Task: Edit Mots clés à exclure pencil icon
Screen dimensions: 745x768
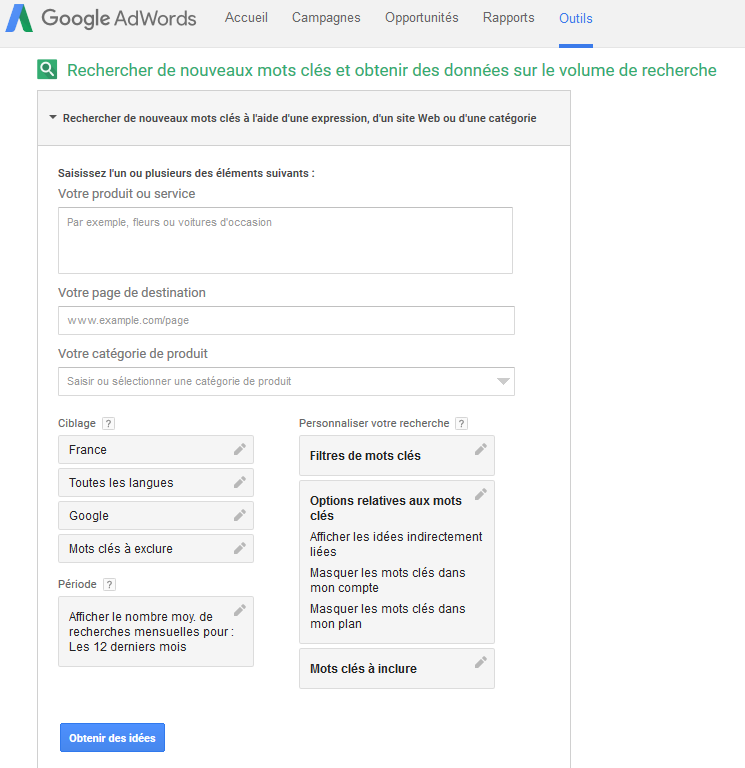Action: [239, 549]
